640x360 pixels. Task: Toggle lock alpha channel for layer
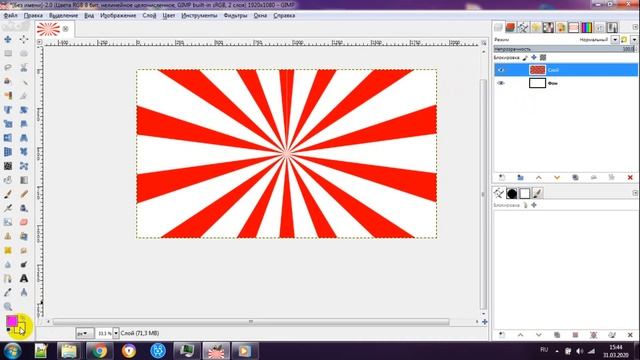pos(543,58)
